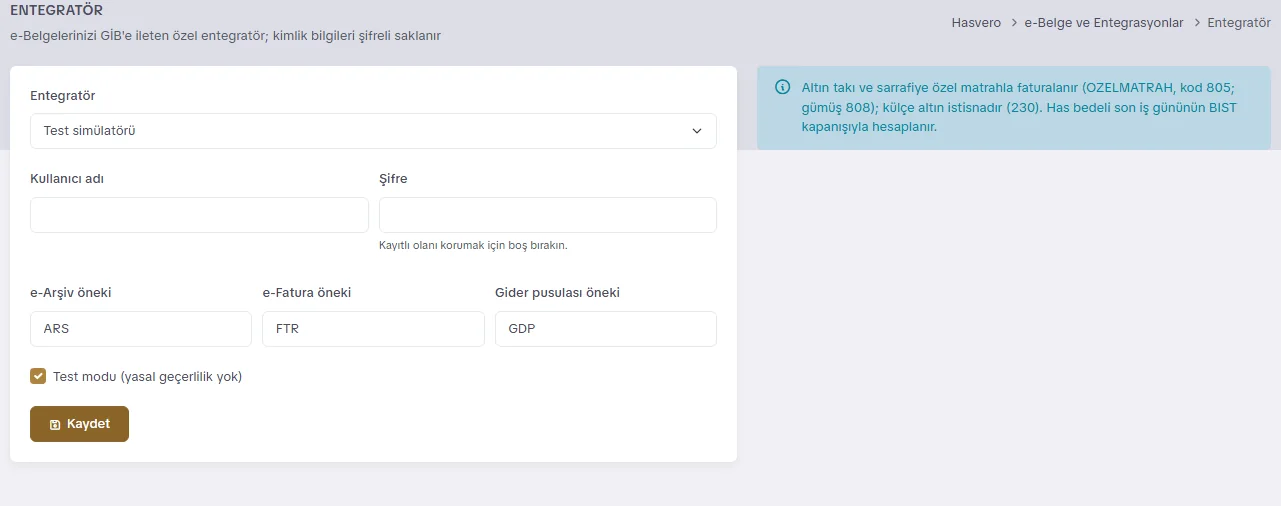1281x506 pixels.
Task: Click the e-Fatura öneki label
Action: pos(307,293)
